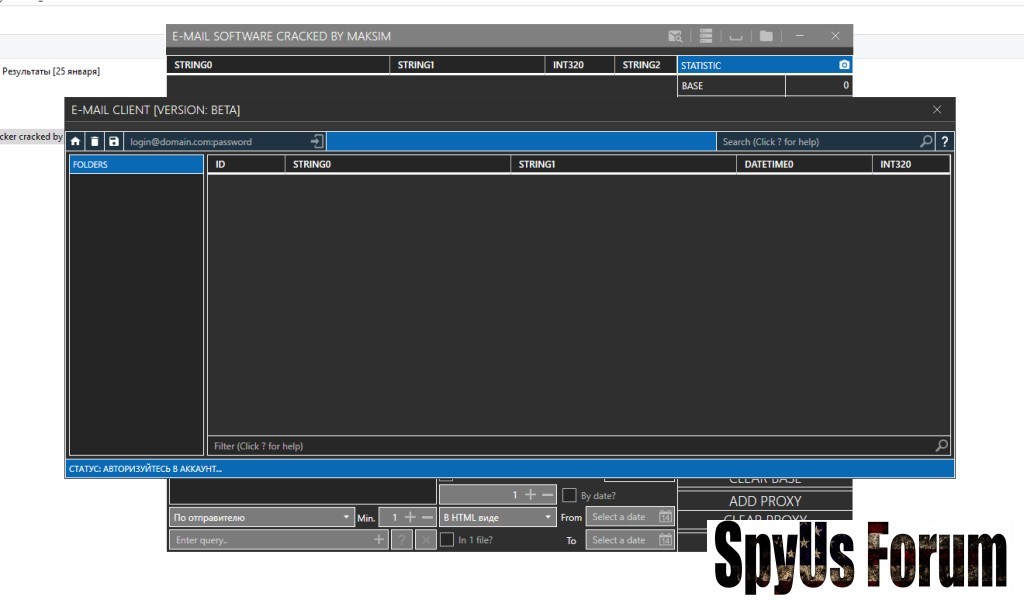Click the floppy disk save icon
Image resolution: width=1024 pixels, height=607 pixels.
coord(114,142)
